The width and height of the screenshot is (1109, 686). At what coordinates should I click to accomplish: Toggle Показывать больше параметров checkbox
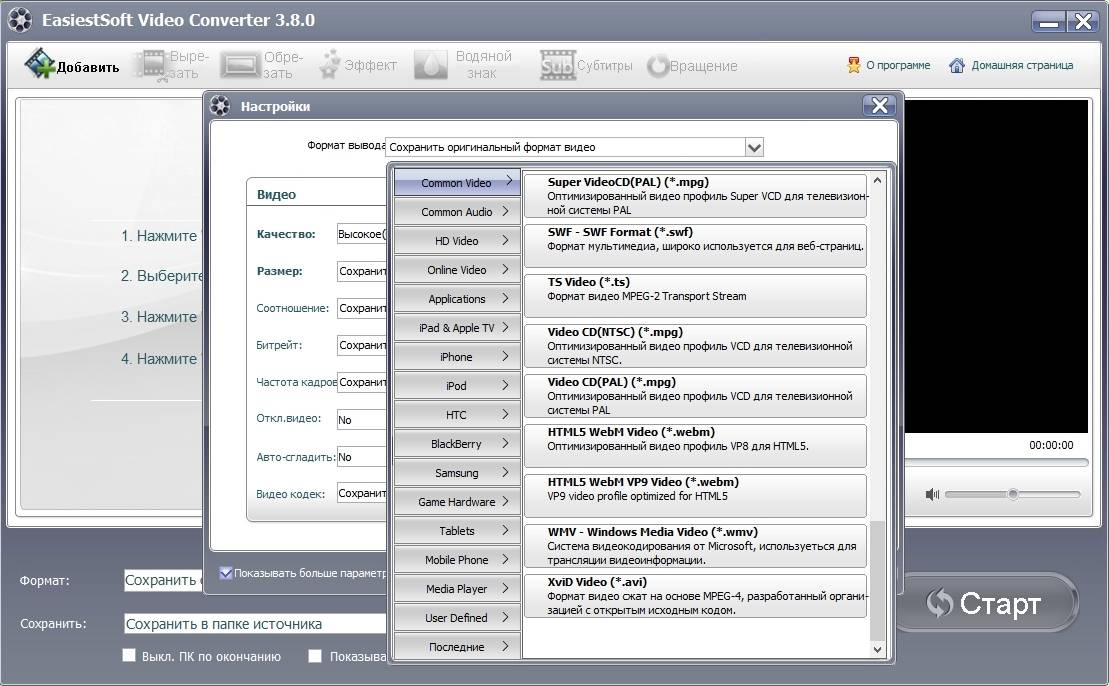(226, 573)
